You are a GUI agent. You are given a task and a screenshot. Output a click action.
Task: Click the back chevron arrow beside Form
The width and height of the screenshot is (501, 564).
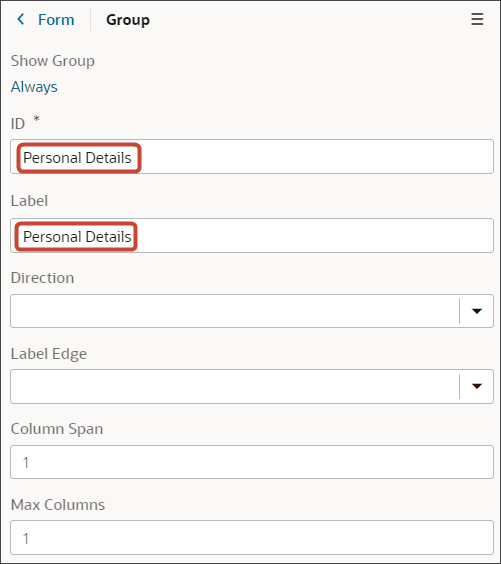[x=21, y=19]
